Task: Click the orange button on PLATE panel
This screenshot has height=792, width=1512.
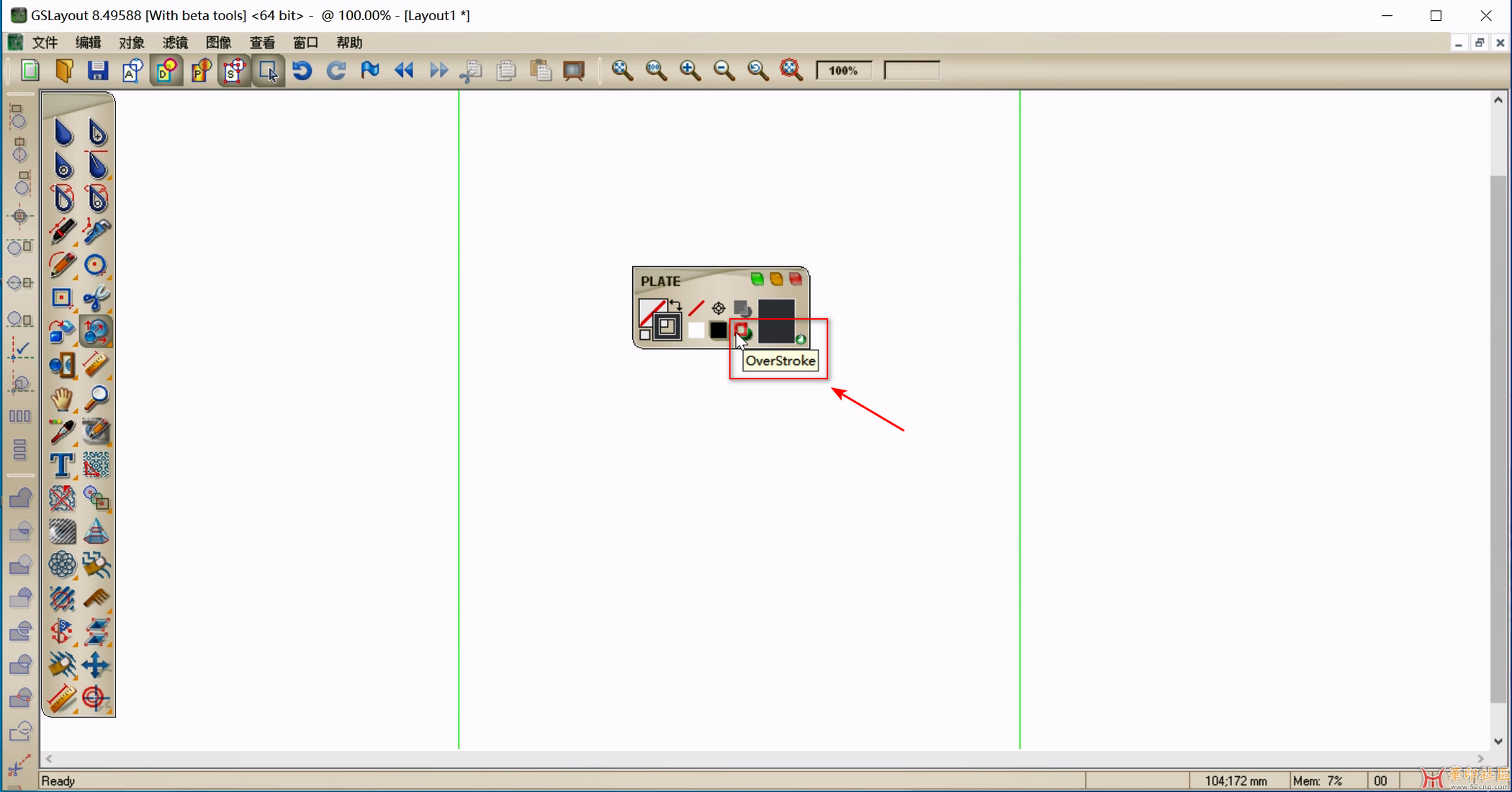Action: point(776,279)
